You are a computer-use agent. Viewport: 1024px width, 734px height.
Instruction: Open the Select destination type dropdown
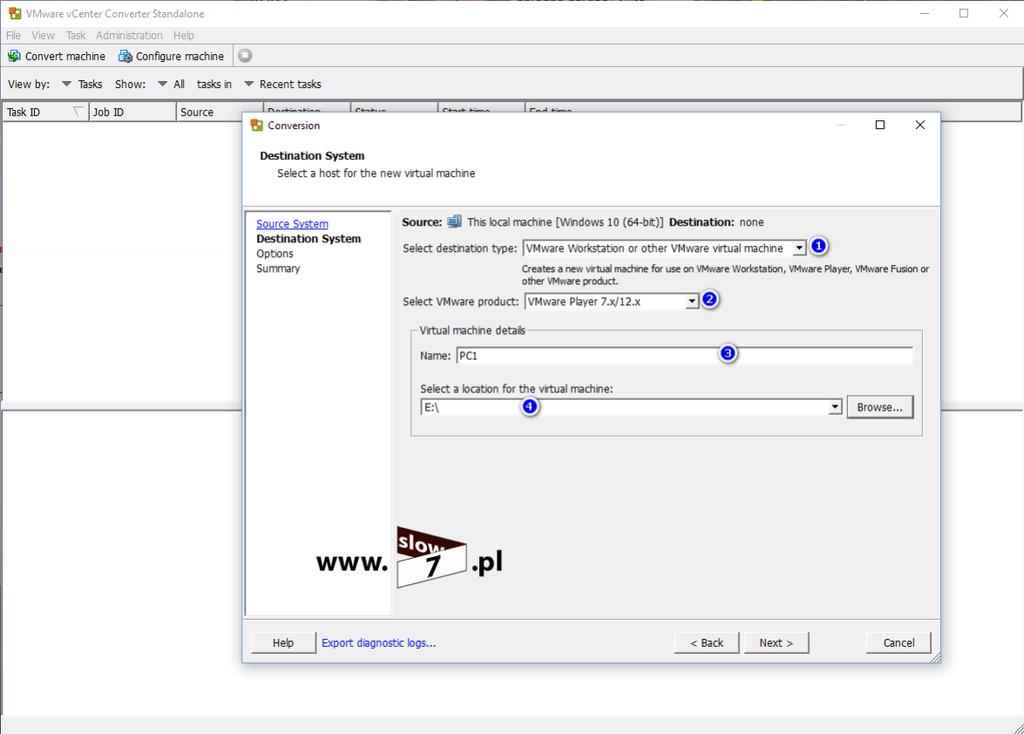799,248
